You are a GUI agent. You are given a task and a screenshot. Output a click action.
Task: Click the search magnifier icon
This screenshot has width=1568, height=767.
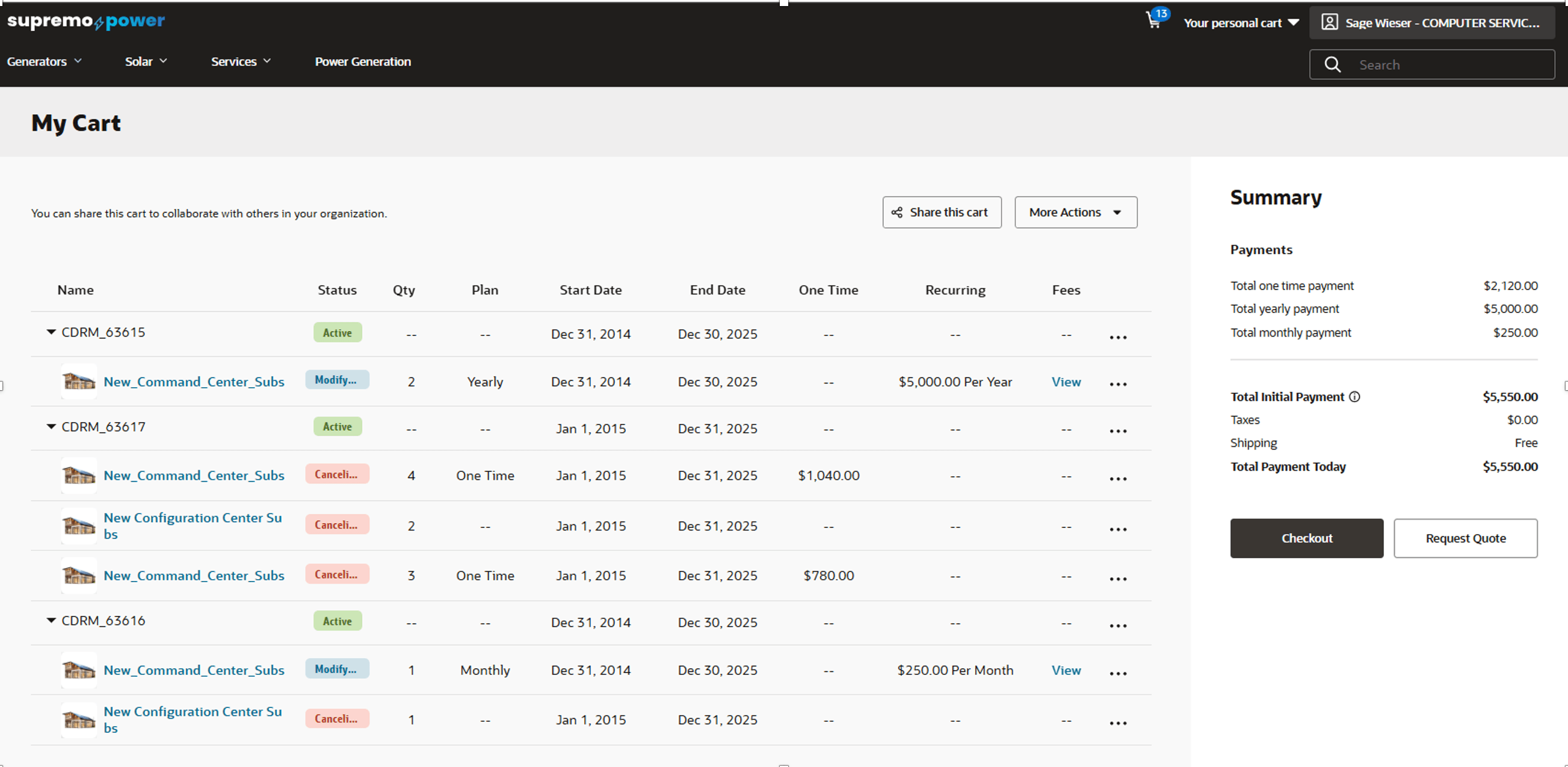1333,64
